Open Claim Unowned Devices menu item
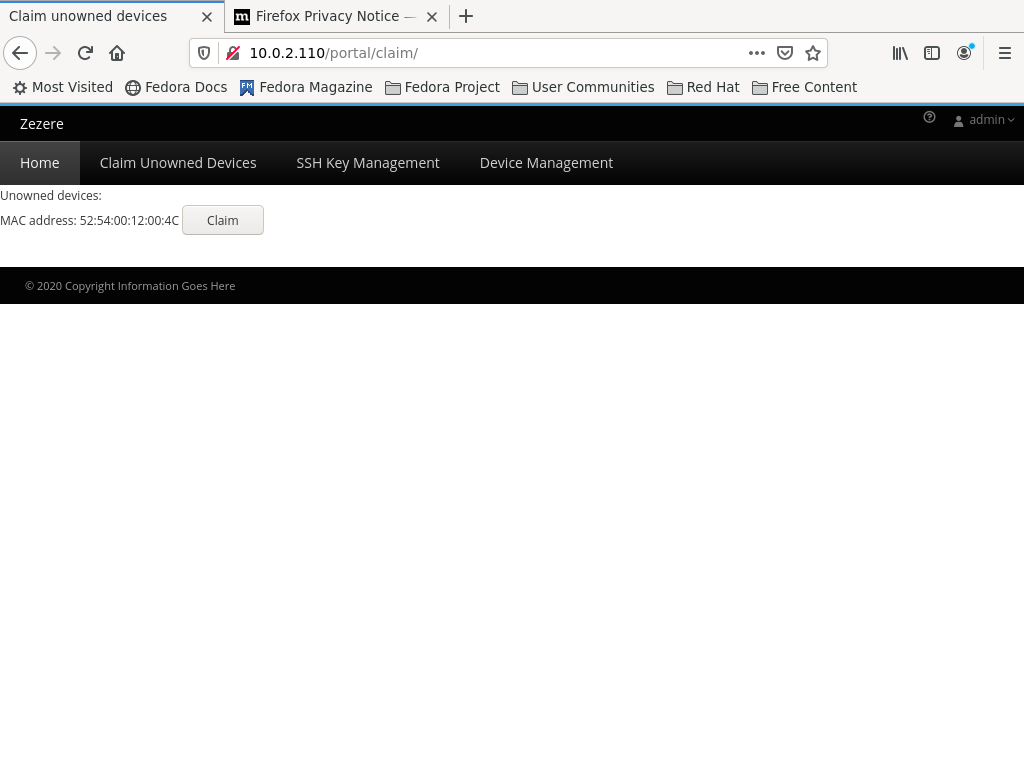The height and width of the screenshot is (768, 1024). [178, 163]
